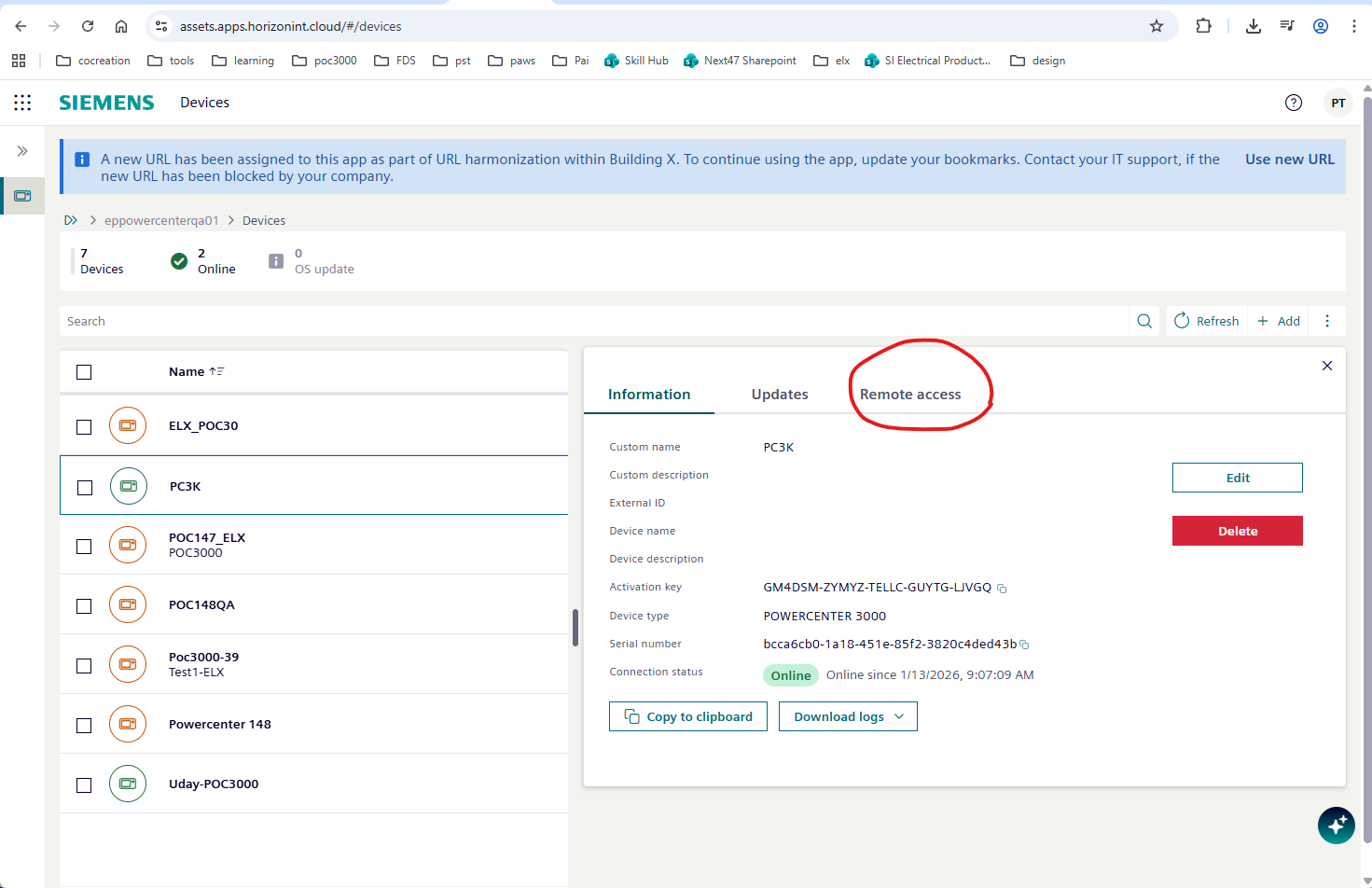
Task: Click the device Search input field
Action: pyautogui.click(x=593, y=321)
